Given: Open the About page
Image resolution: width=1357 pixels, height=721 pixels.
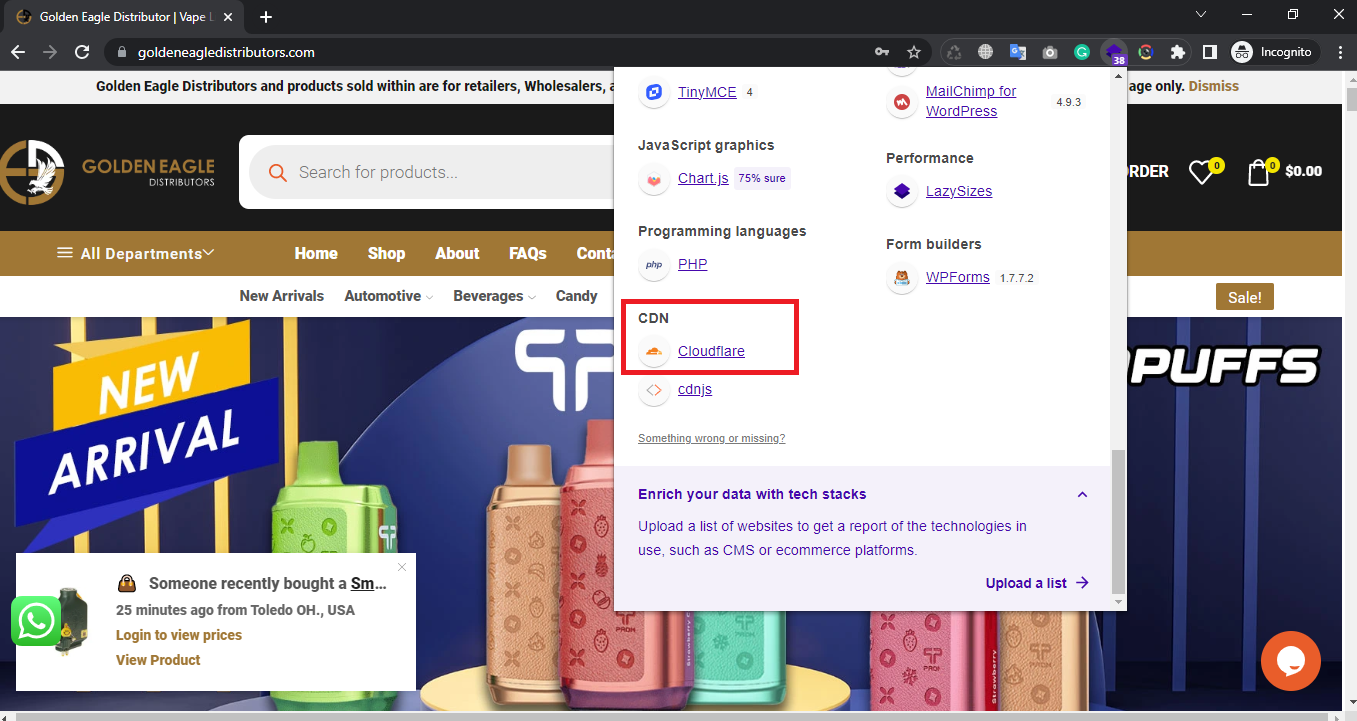Looking at the screenshot, I should pos(457,253).
